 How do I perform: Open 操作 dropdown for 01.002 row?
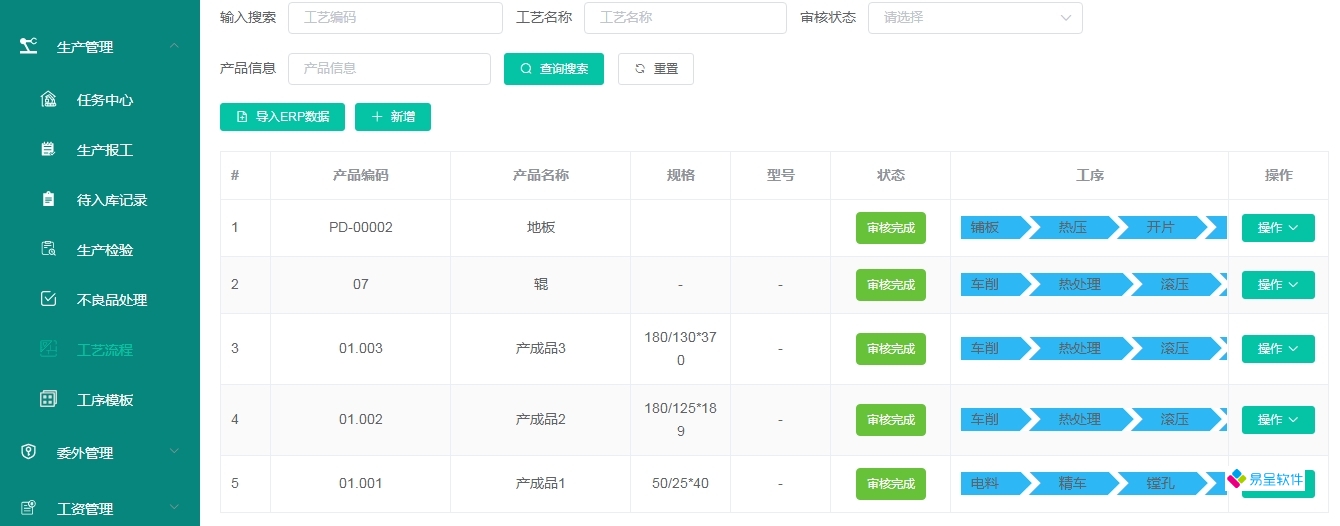pos(1278,420)
